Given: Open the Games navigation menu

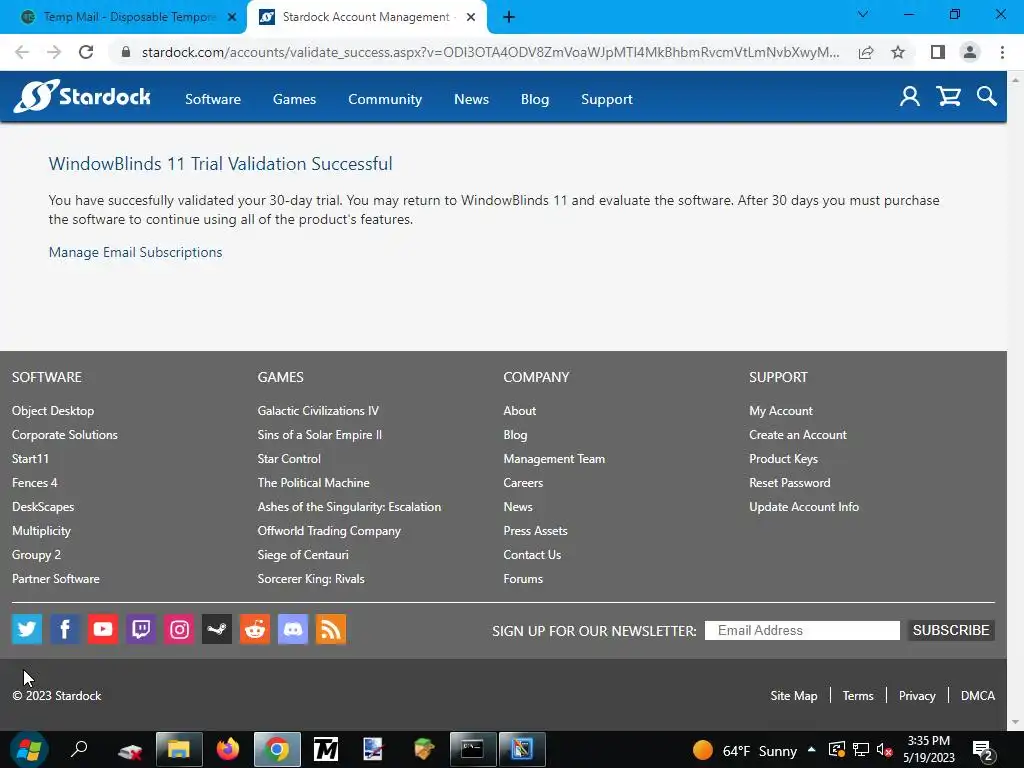Looking at the screenshot, I should pyautogui.click(x=295, y=99).
